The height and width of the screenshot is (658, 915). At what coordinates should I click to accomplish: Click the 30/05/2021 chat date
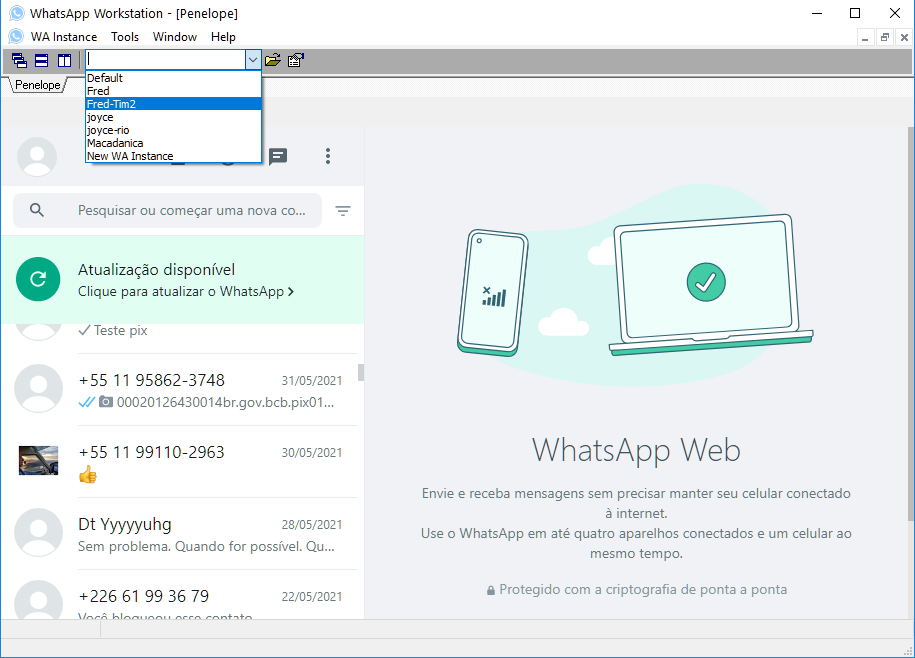(312, 453)
